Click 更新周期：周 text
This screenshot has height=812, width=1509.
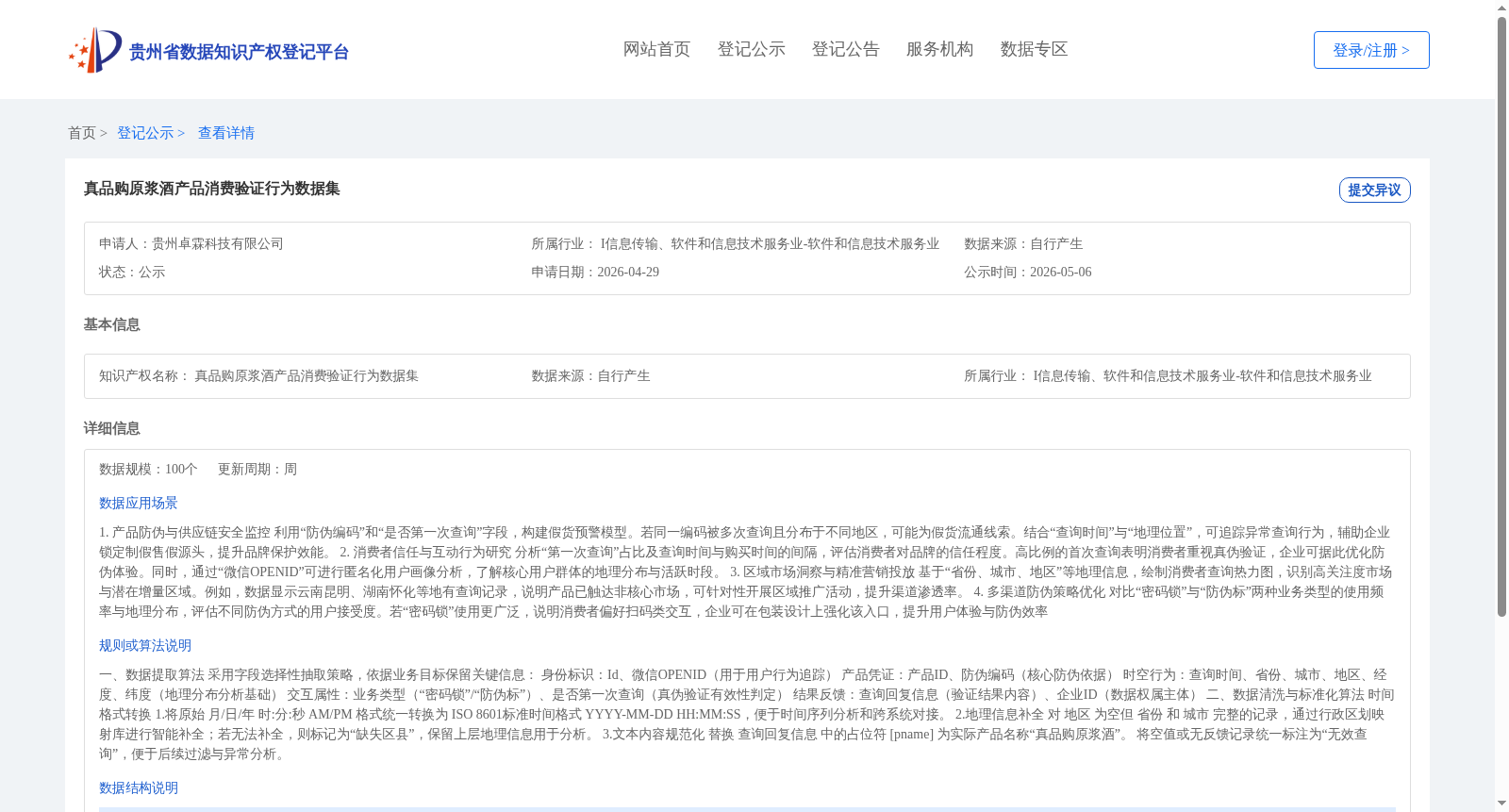click(x=257, y=469)
